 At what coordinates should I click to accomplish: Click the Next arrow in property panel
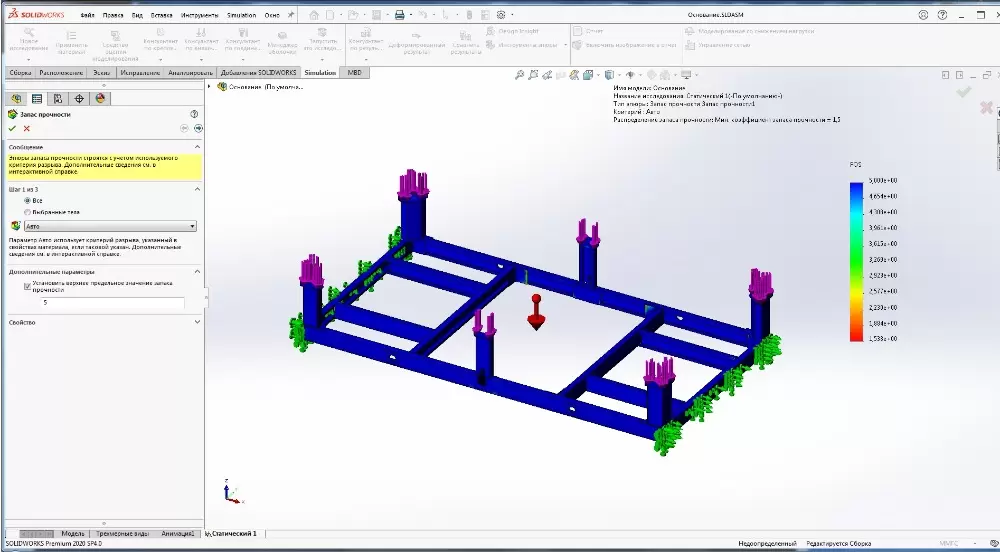pyautogui.click(x=198, y=128)
